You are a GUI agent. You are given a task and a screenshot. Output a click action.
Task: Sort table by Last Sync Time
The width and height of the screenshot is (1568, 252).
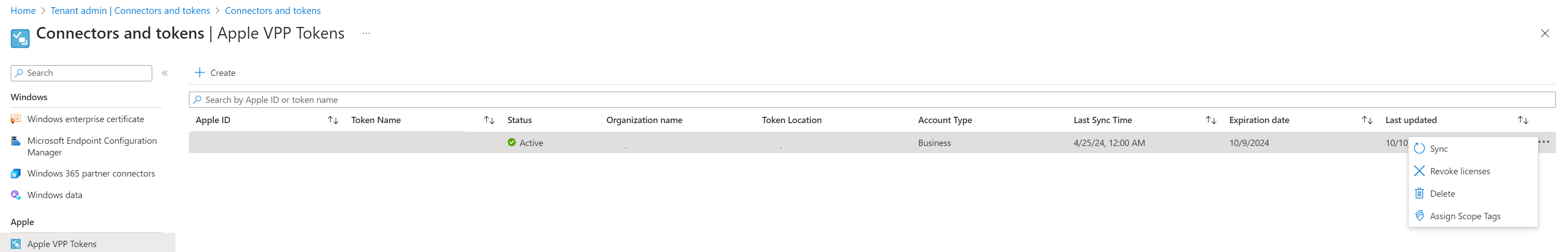click(1211, 120)
